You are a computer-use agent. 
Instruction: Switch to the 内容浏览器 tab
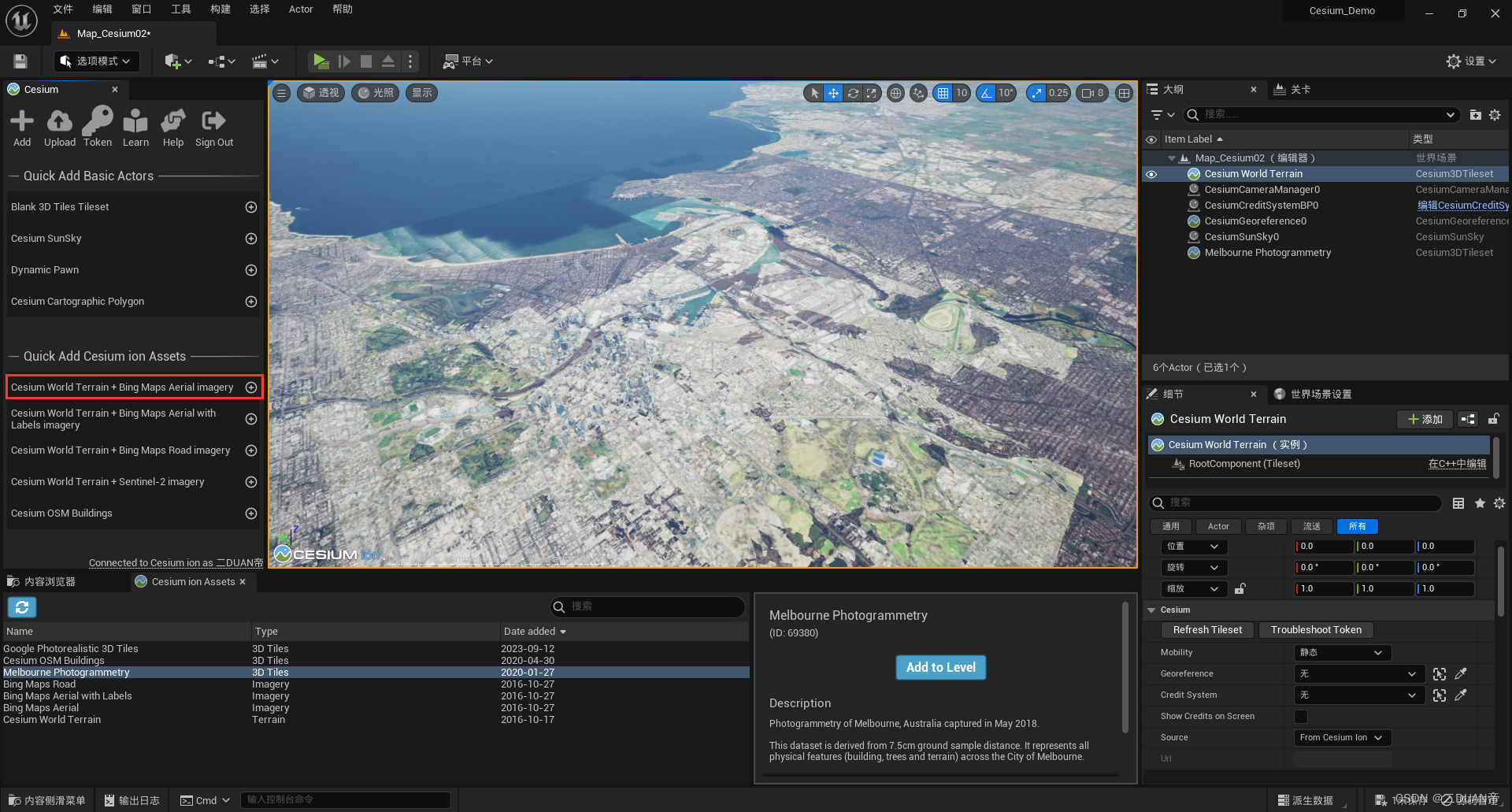(50, 582)
